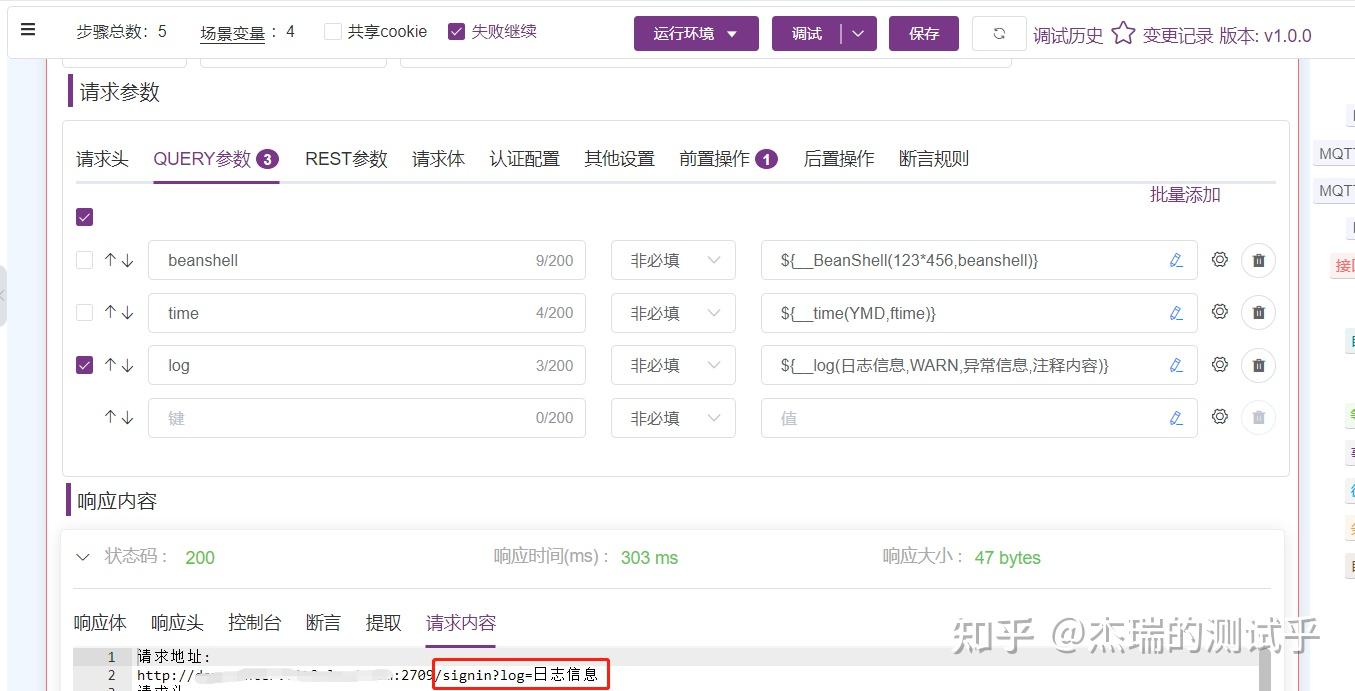Delete the time parameter row
This screenshot has height=691, width=1355.
click(x=1258, y=313)
